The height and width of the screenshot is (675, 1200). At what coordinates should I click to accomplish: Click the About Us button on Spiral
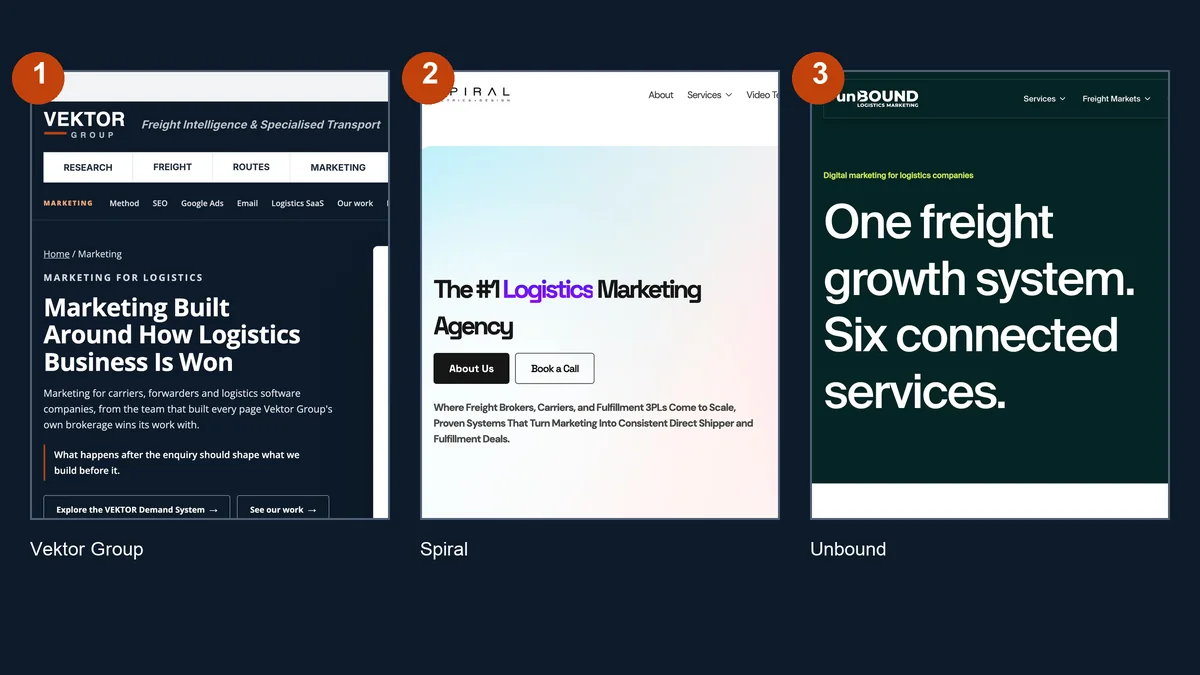[x=471, y=368]
